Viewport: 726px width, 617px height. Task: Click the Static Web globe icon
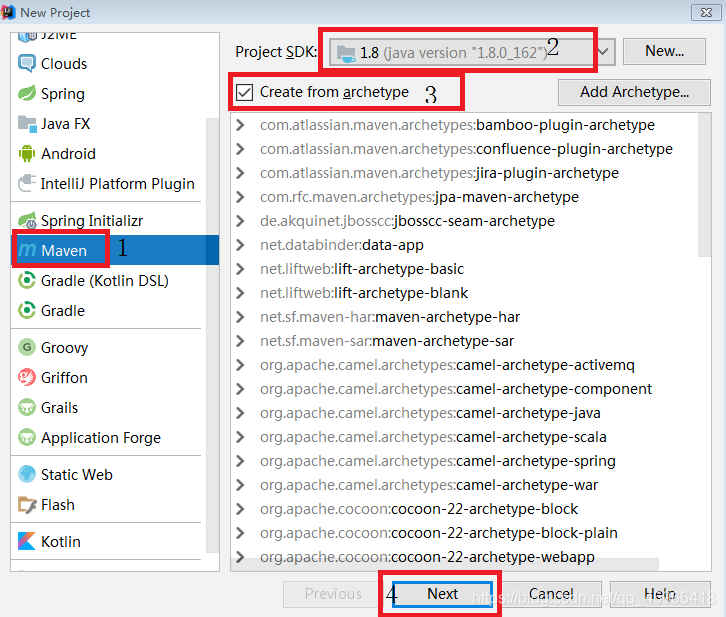pyautogui.click(x=27, y=474)
